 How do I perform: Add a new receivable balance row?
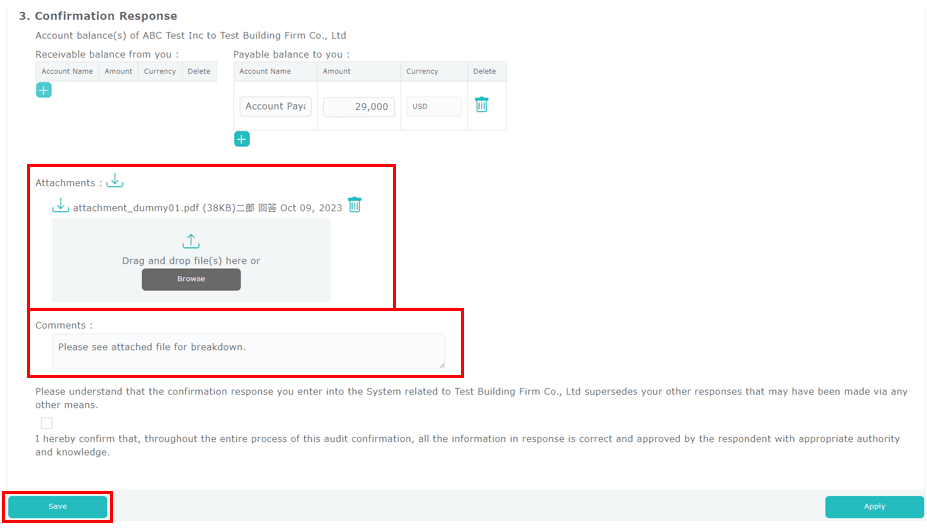(44, 90)
